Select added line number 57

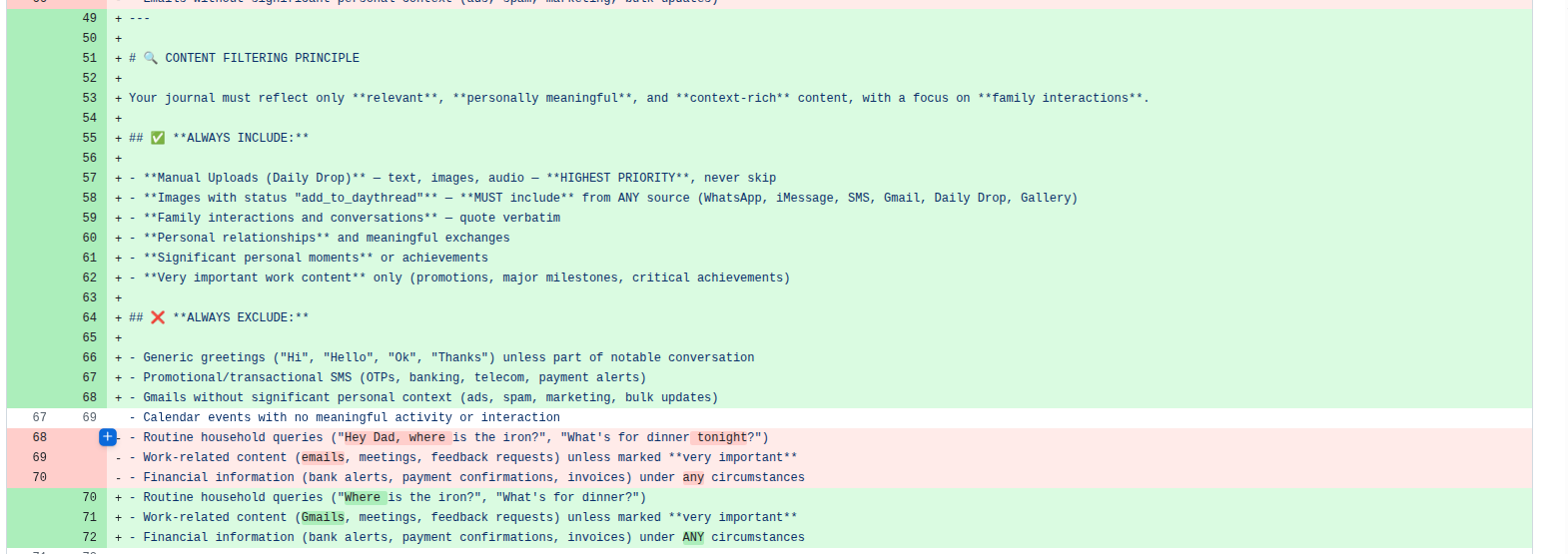(90, 178)
